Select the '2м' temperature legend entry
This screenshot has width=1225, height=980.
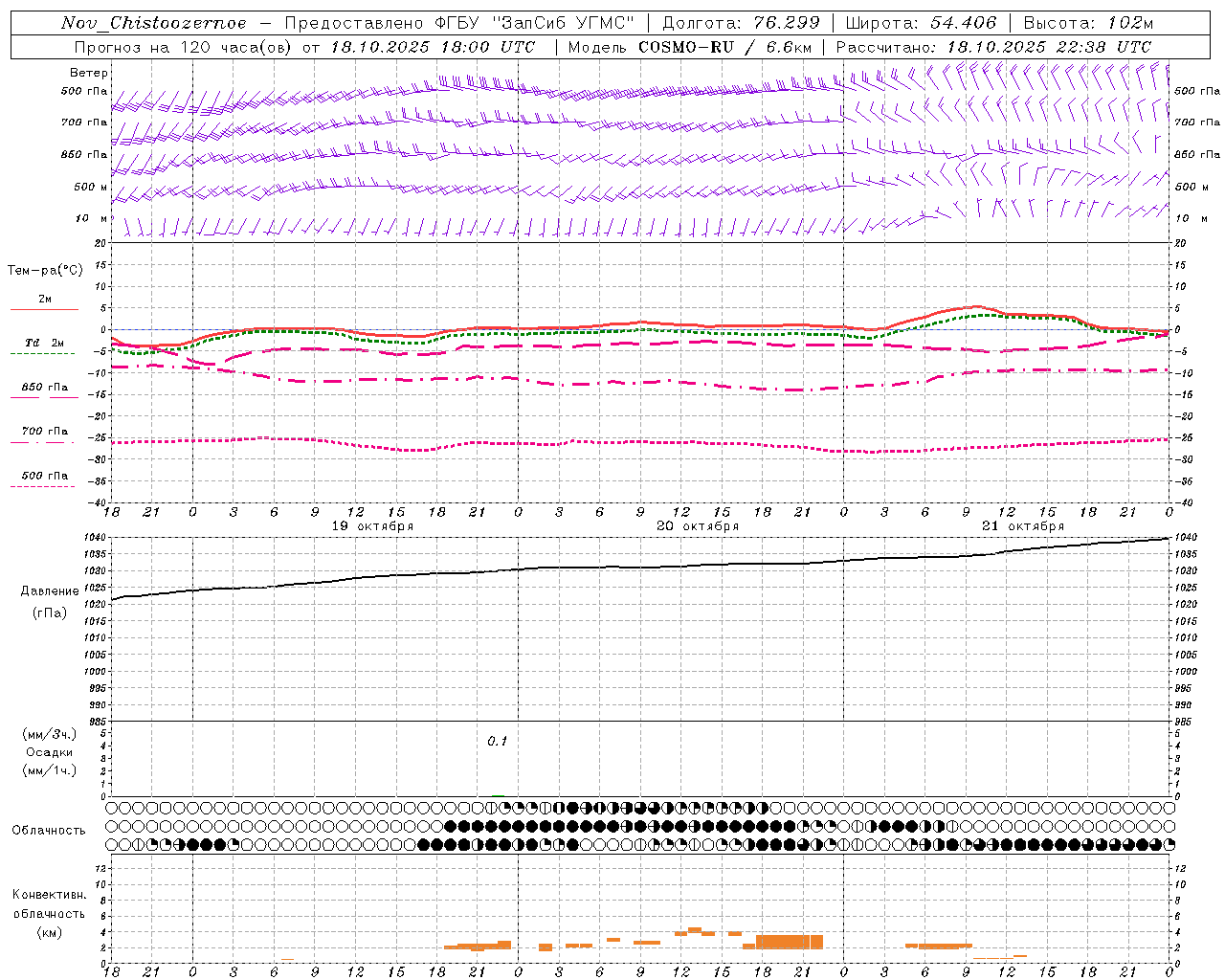tap(45, 299)
